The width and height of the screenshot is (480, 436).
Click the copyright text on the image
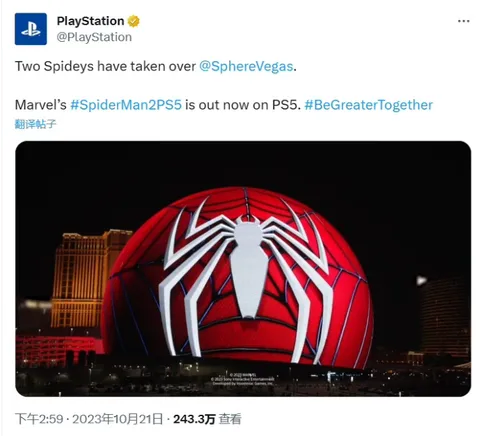(x=243, y=379)
